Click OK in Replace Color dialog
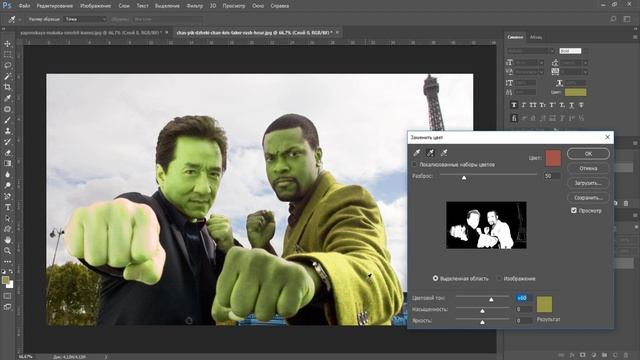Viewport: 640px width, 360px height. click(x=588, y=153)
